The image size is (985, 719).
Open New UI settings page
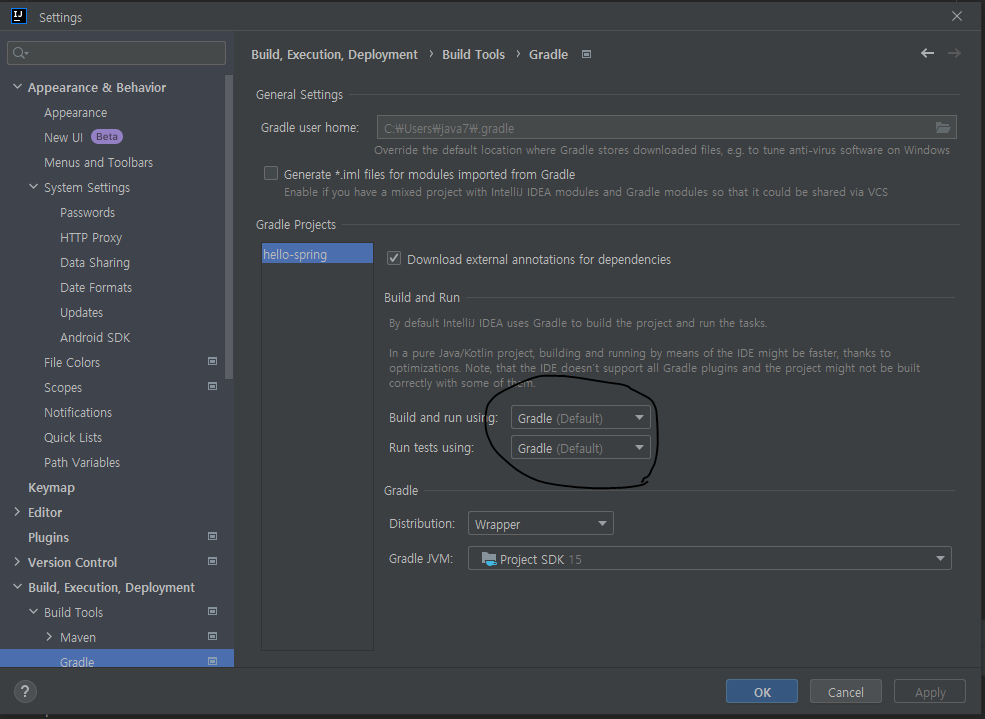(63, 138)
